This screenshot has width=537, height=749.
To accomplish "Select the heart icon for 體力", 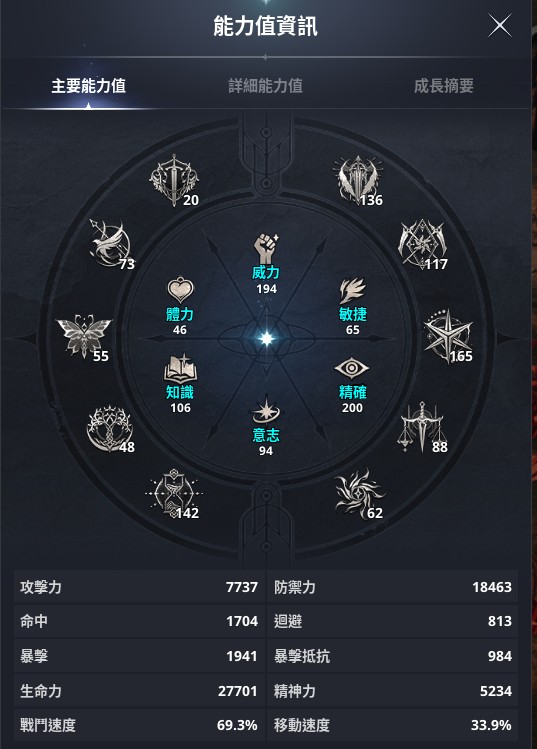I will point(180,290).
